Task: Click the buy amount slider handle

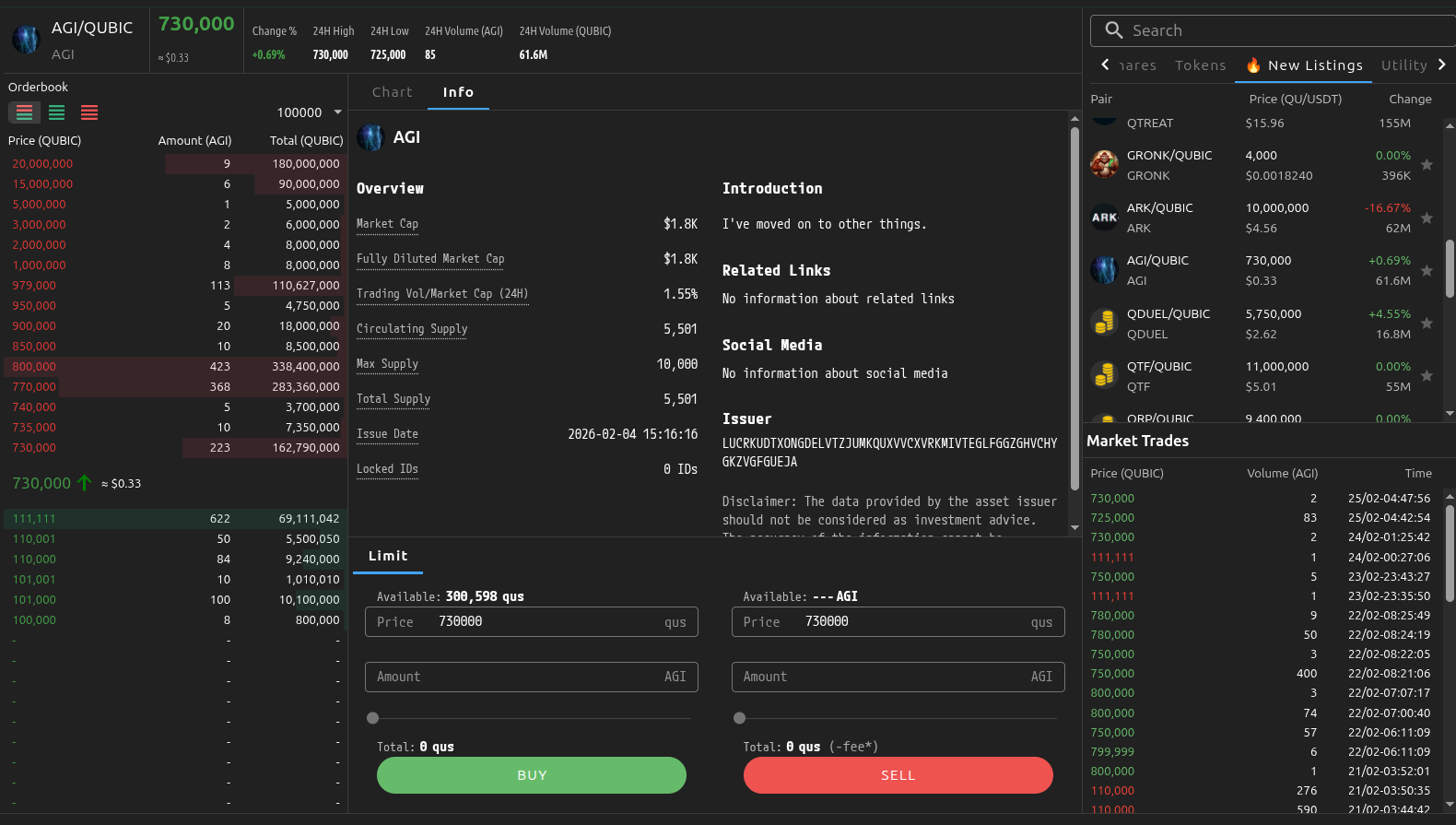Action: tap(373, 718)
